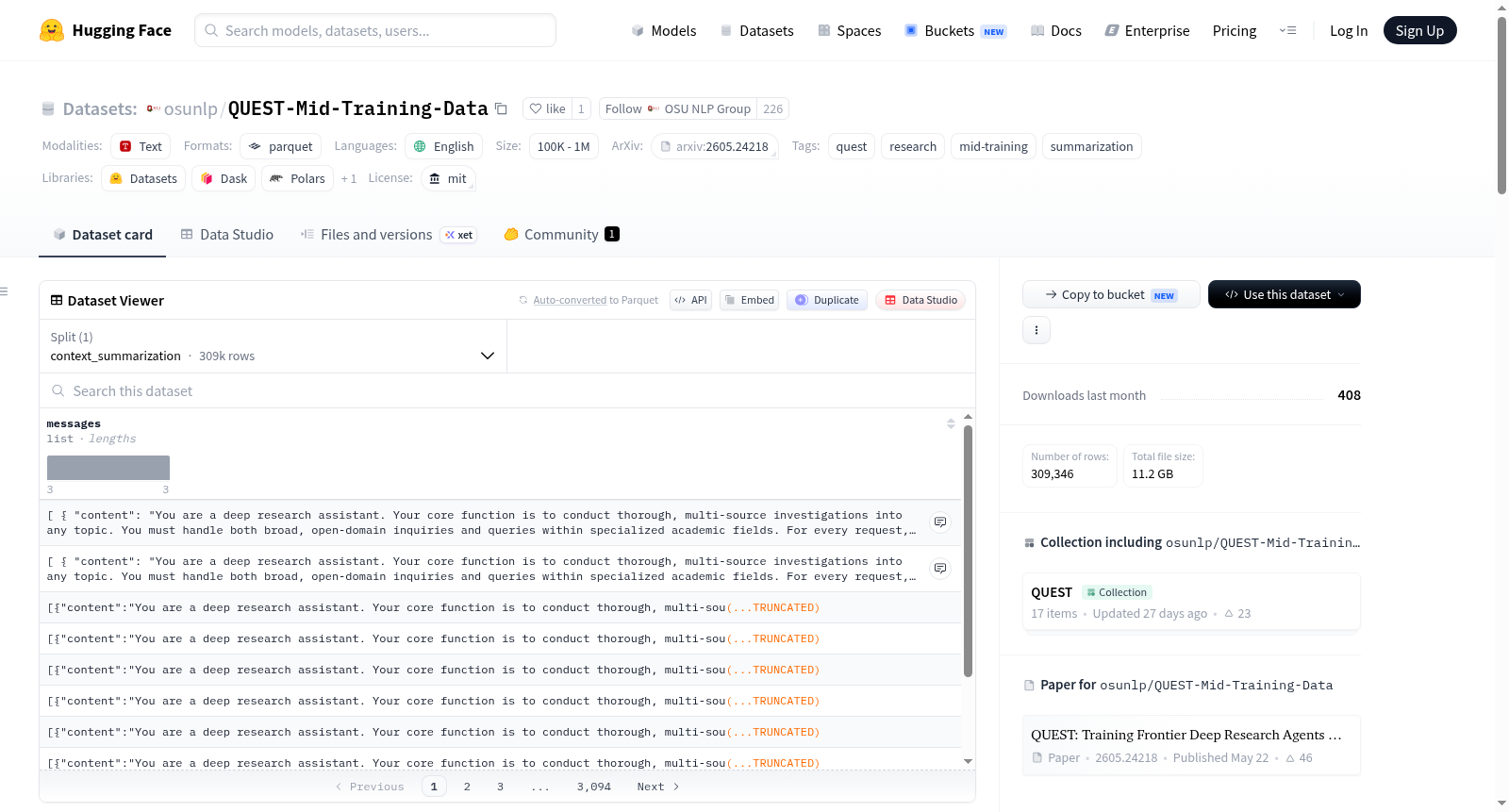Click the summarization tag

click(x=1091, y=147)
